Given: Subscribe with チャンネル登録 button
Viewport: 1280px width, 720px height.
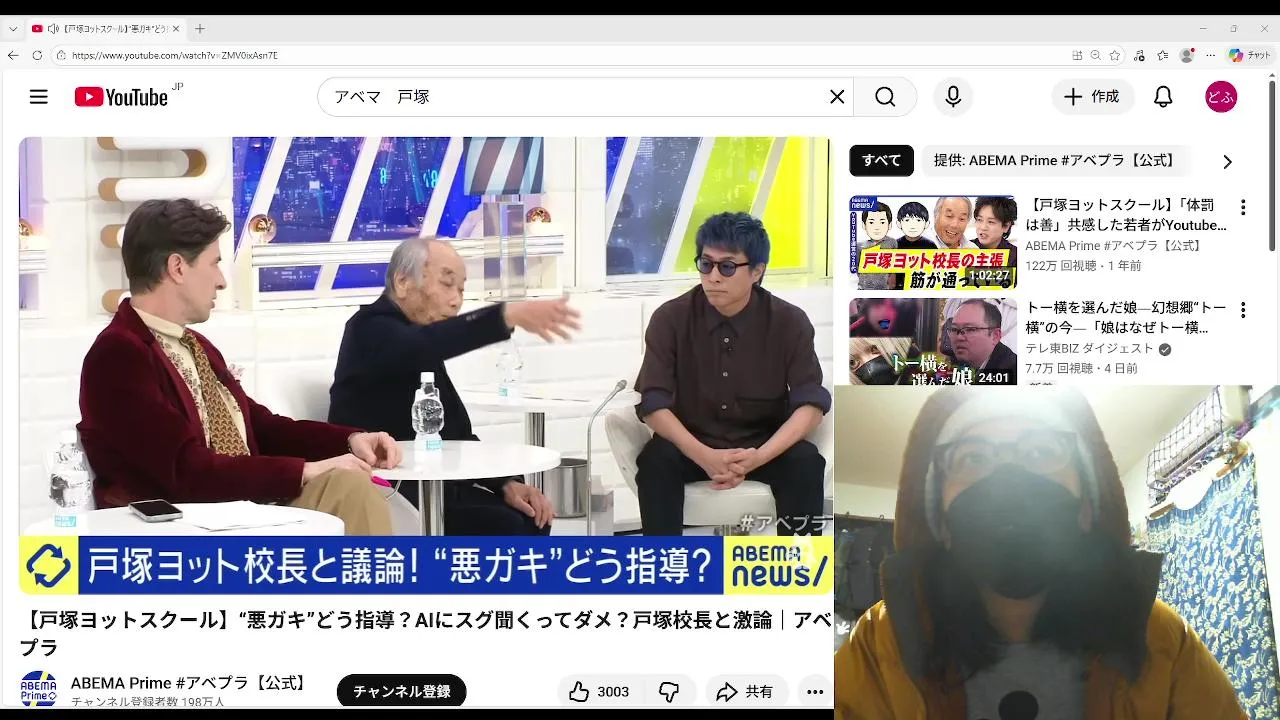Looking at the screenshot, I should 401,691.
